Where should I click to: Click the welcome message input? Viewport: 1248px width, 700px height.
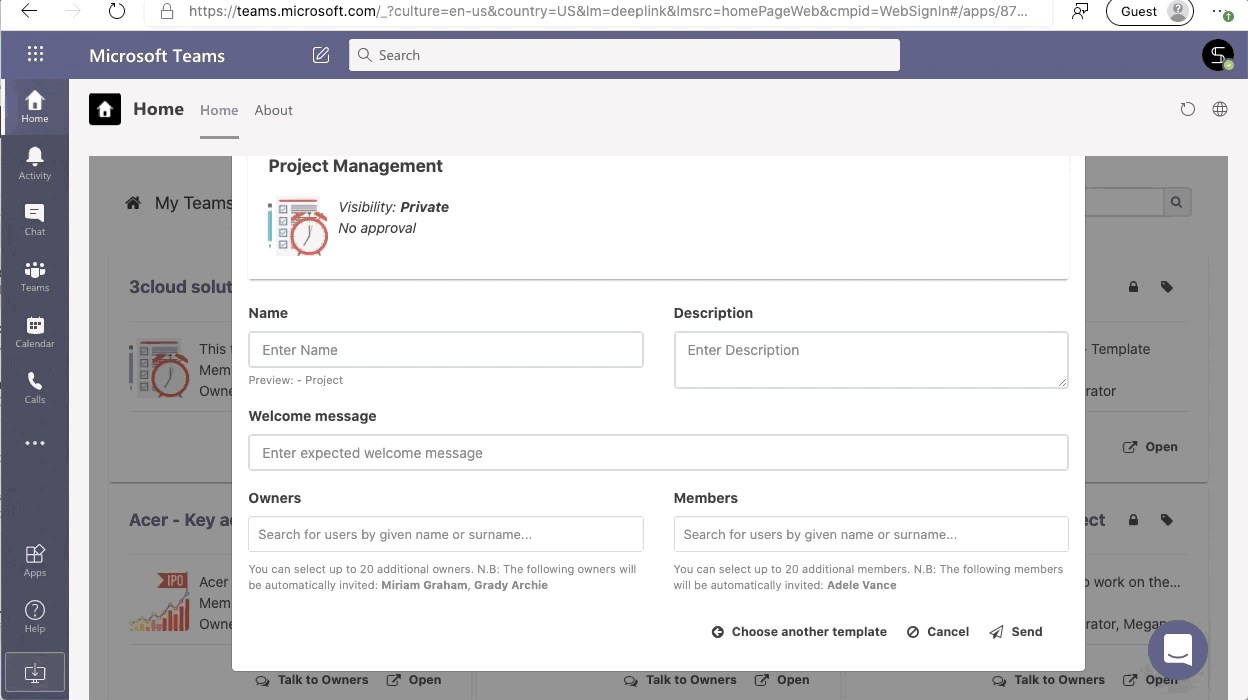pos(658,453)
